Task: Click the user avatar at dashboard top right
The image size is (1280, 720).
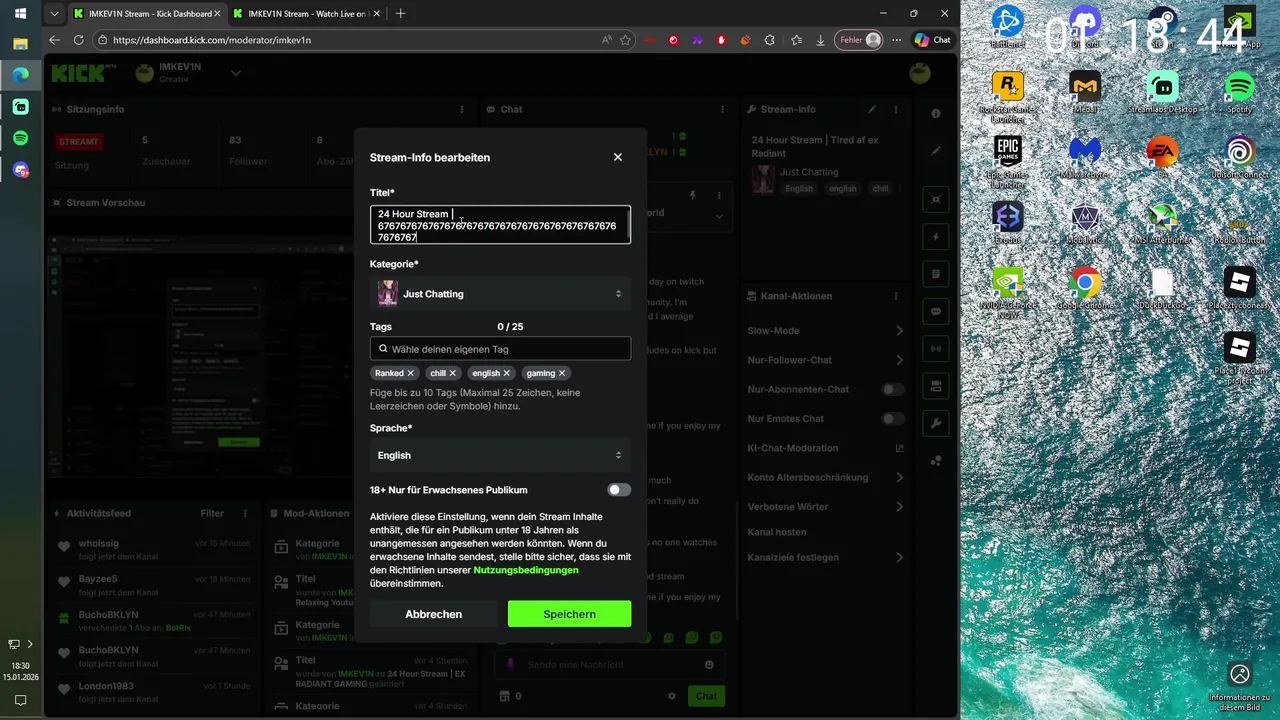Action: click(920, 73)
